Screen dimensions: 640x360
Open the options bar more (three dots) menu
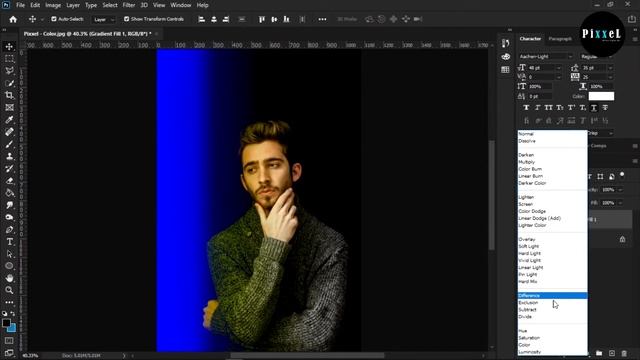(322, 19)
